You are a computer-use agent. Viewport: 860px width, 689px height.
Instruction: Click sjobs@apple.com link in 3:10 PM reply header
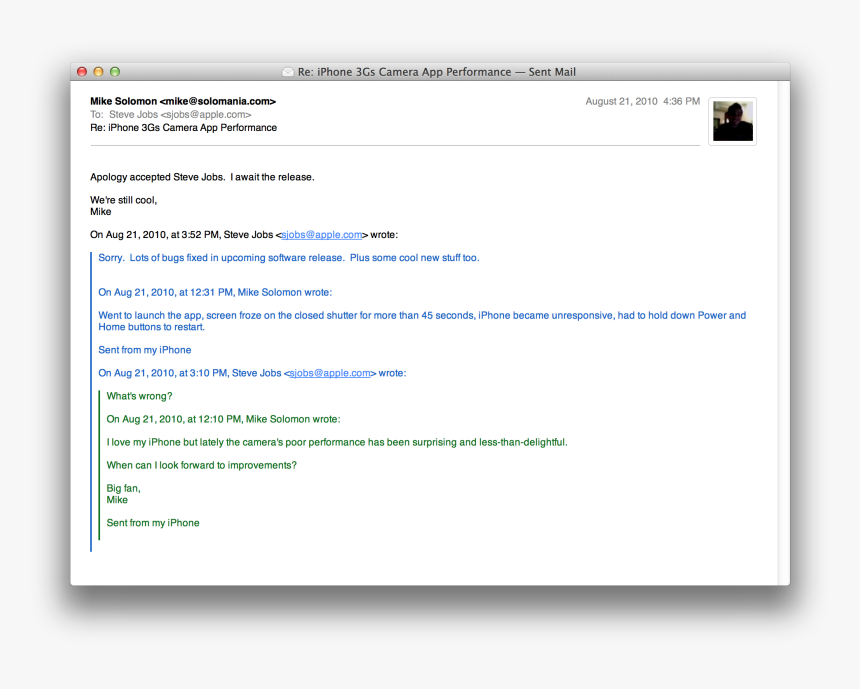click(x=330, y=373)
